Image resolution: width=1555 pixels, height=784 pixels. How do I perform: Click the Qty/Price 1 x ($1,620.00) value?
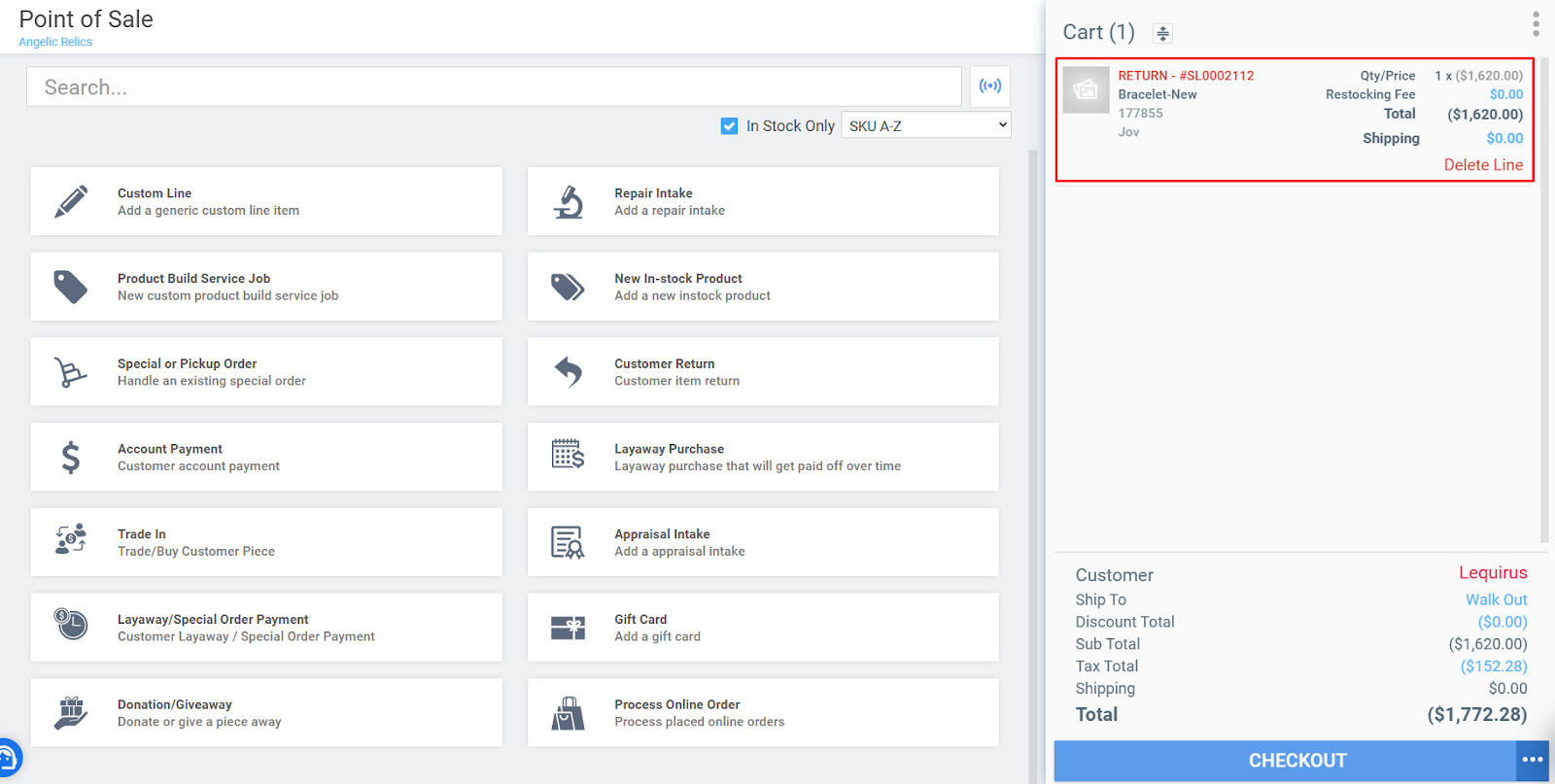click(1478, 76)
